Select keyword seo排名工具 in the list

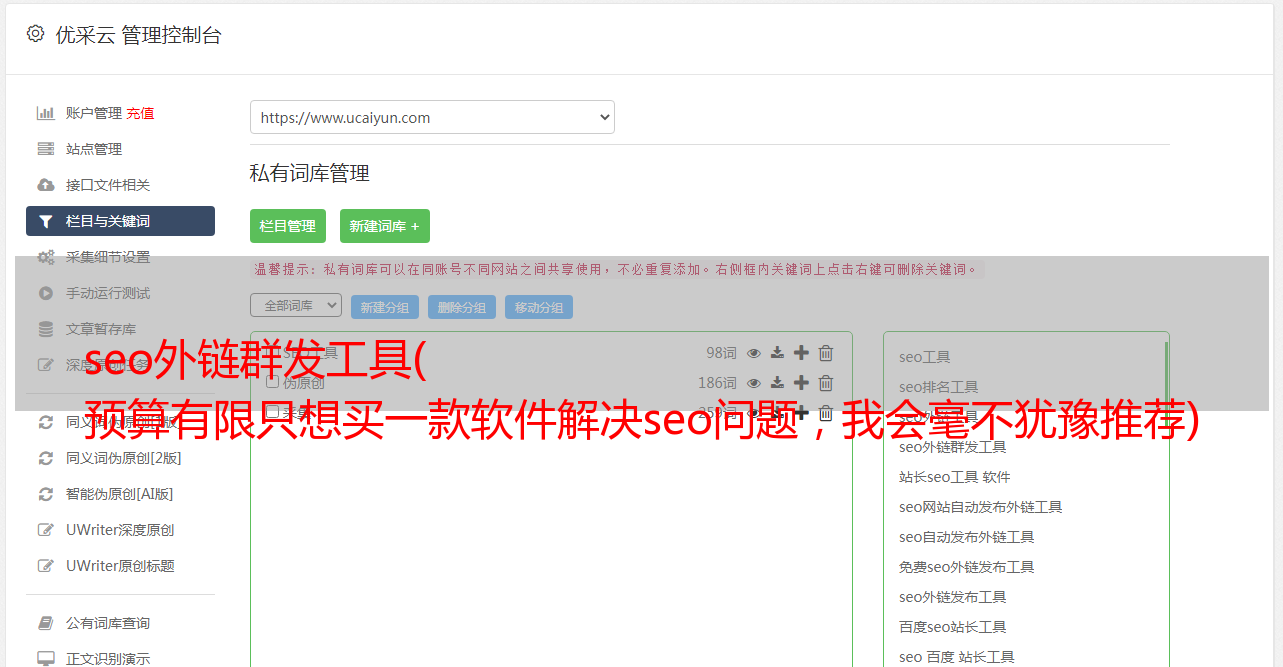coord(939,387)
